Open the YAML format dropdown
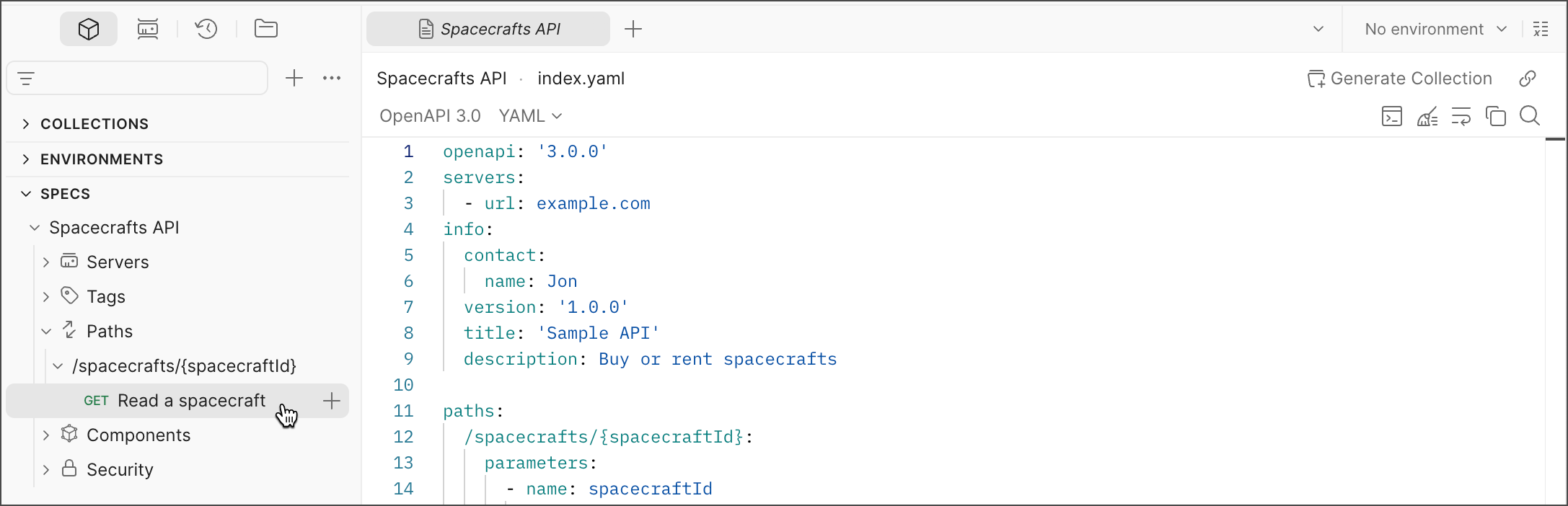 click(x=530, y=116)
